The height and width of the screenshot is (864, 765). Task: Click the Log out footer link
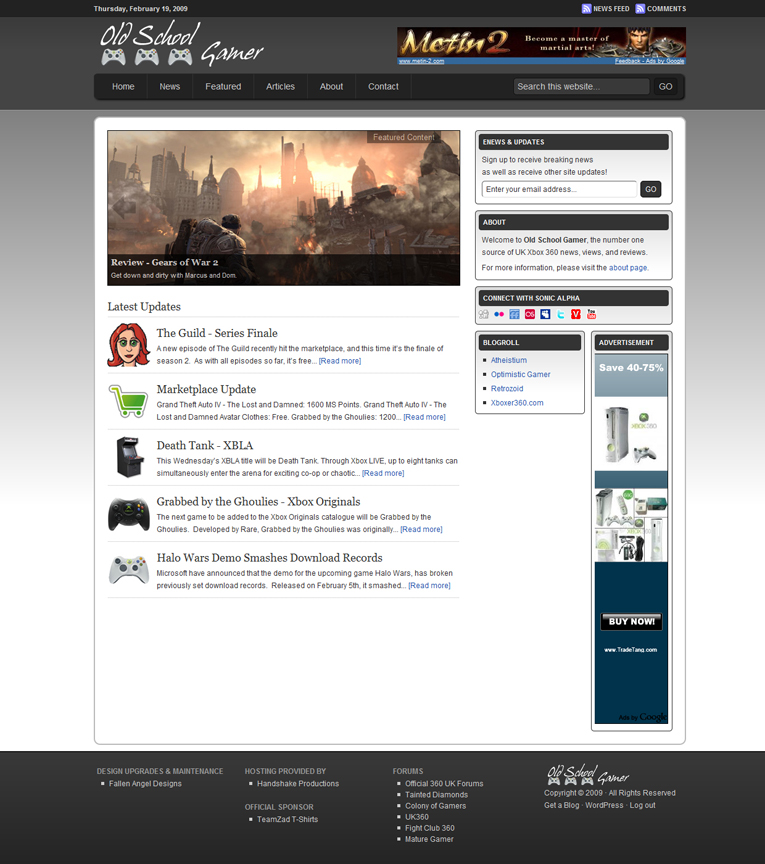pyautogui.click(x=643, y=805)
